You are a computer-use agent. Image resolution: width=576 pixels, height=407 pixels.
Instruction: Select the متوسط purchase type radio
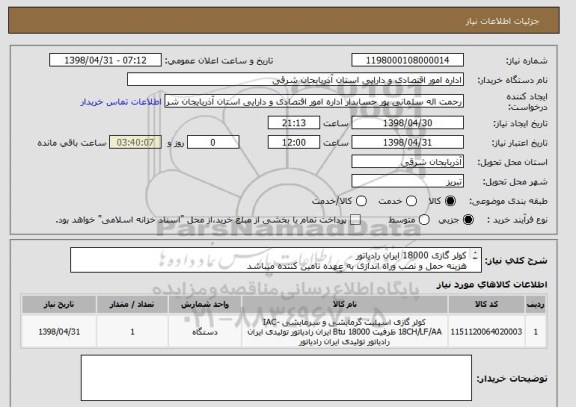coord(424,220)
